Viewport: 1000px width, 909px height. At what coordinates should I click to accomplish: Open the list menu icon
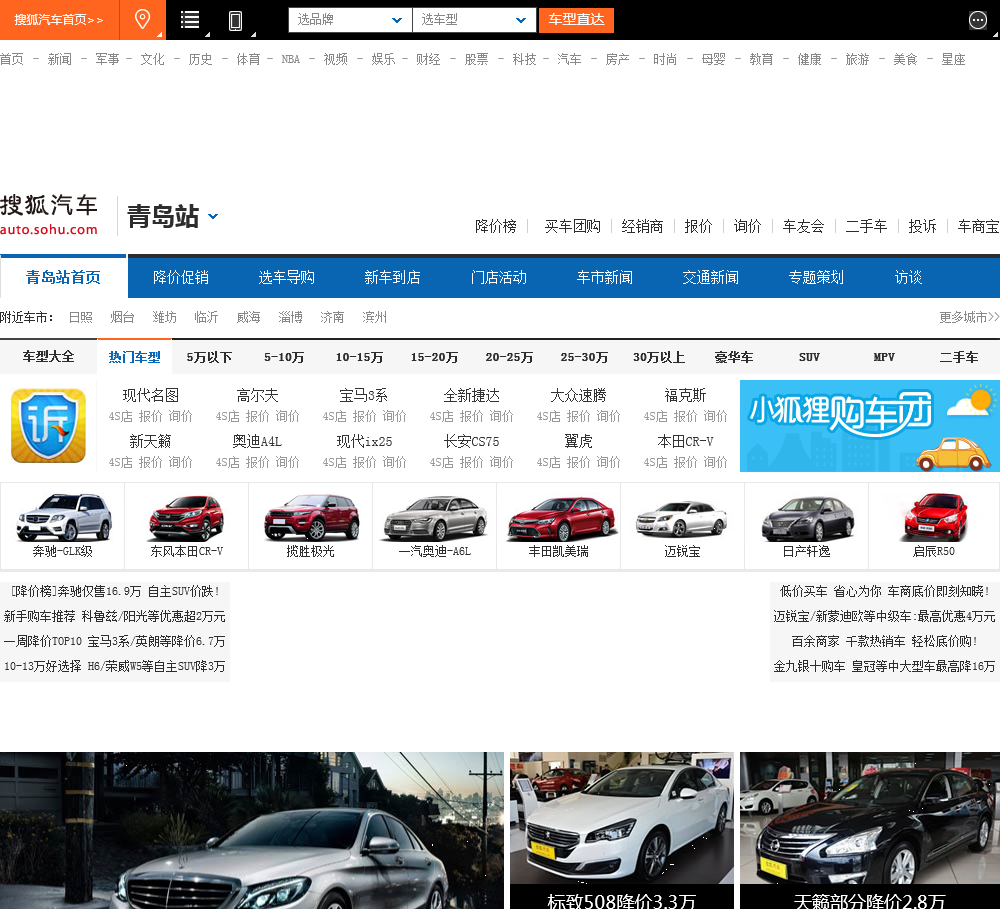(190, 19)
